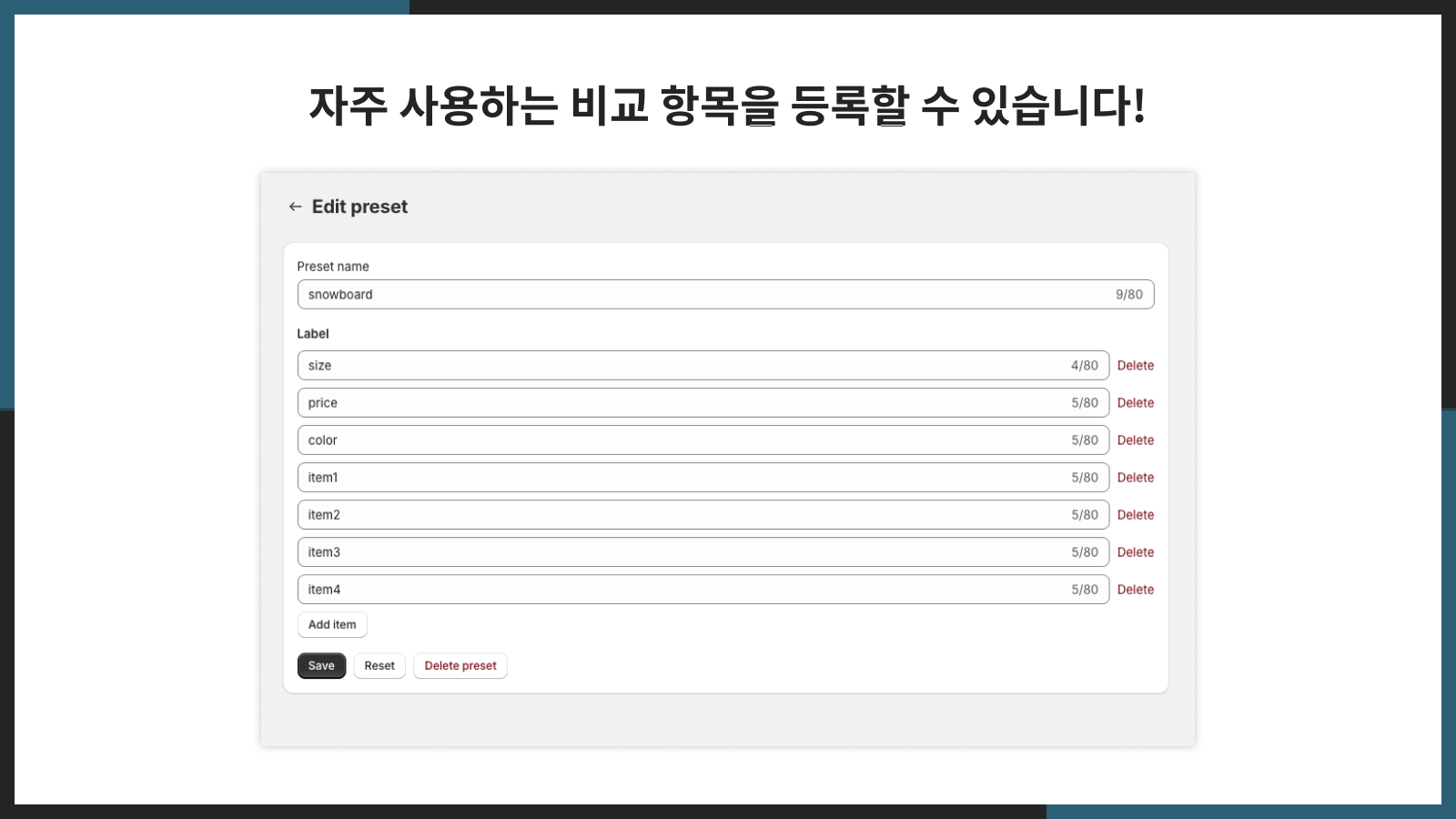This screenshot has height=819, width=1456.
Task: Click the back arrow beside Edit preset
Action: click(295, 207)
